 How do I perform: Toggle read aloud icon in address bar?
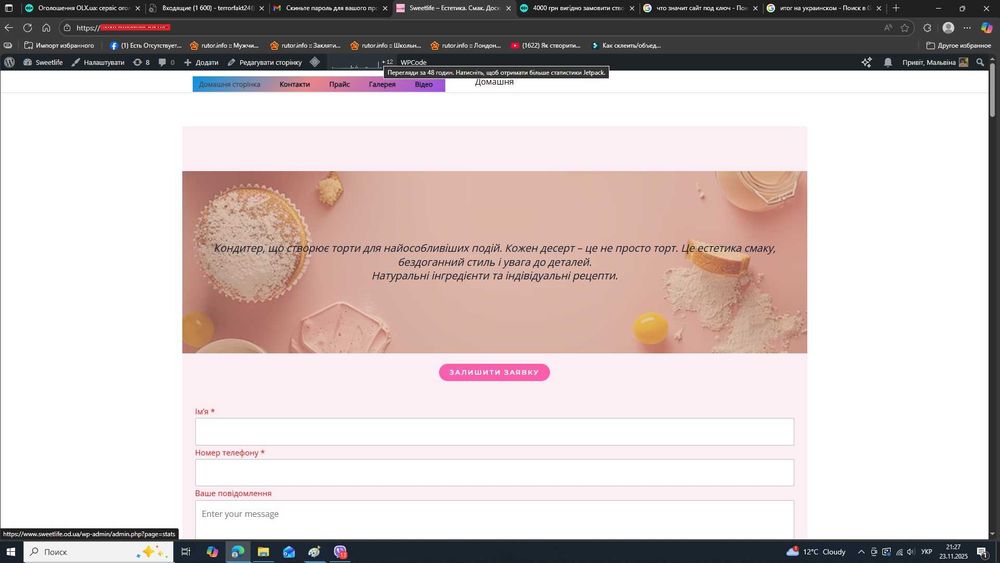pyautogui.click(x=888, y=27)
